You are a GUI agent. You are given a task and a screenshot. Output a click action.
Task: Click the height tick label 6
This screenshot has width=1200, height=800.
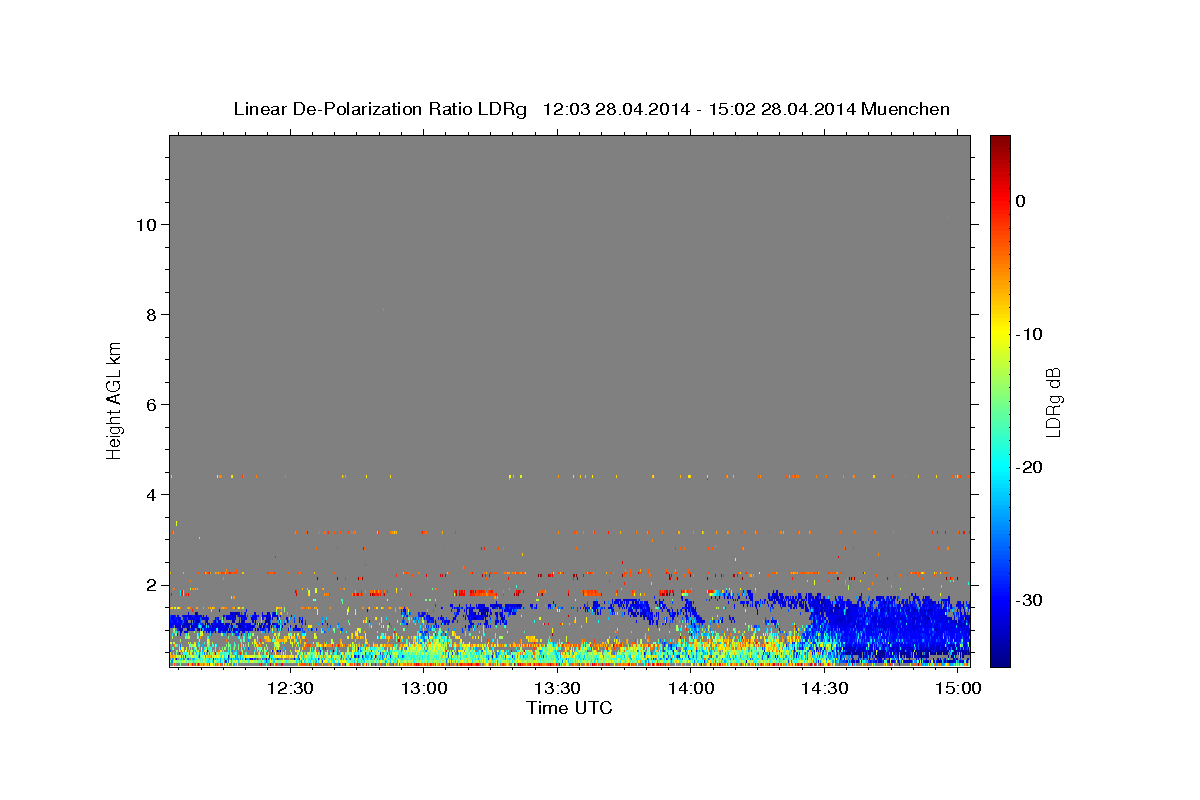pos(149,404)
